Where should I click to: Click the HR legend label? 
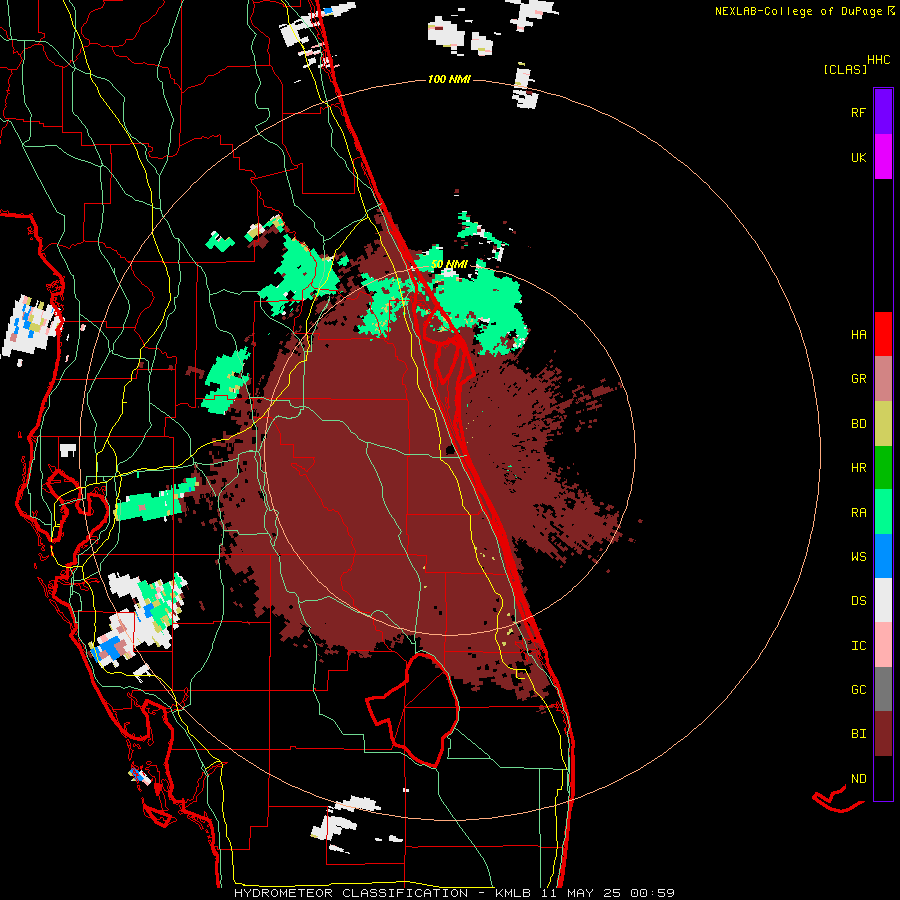pos(858,468)
